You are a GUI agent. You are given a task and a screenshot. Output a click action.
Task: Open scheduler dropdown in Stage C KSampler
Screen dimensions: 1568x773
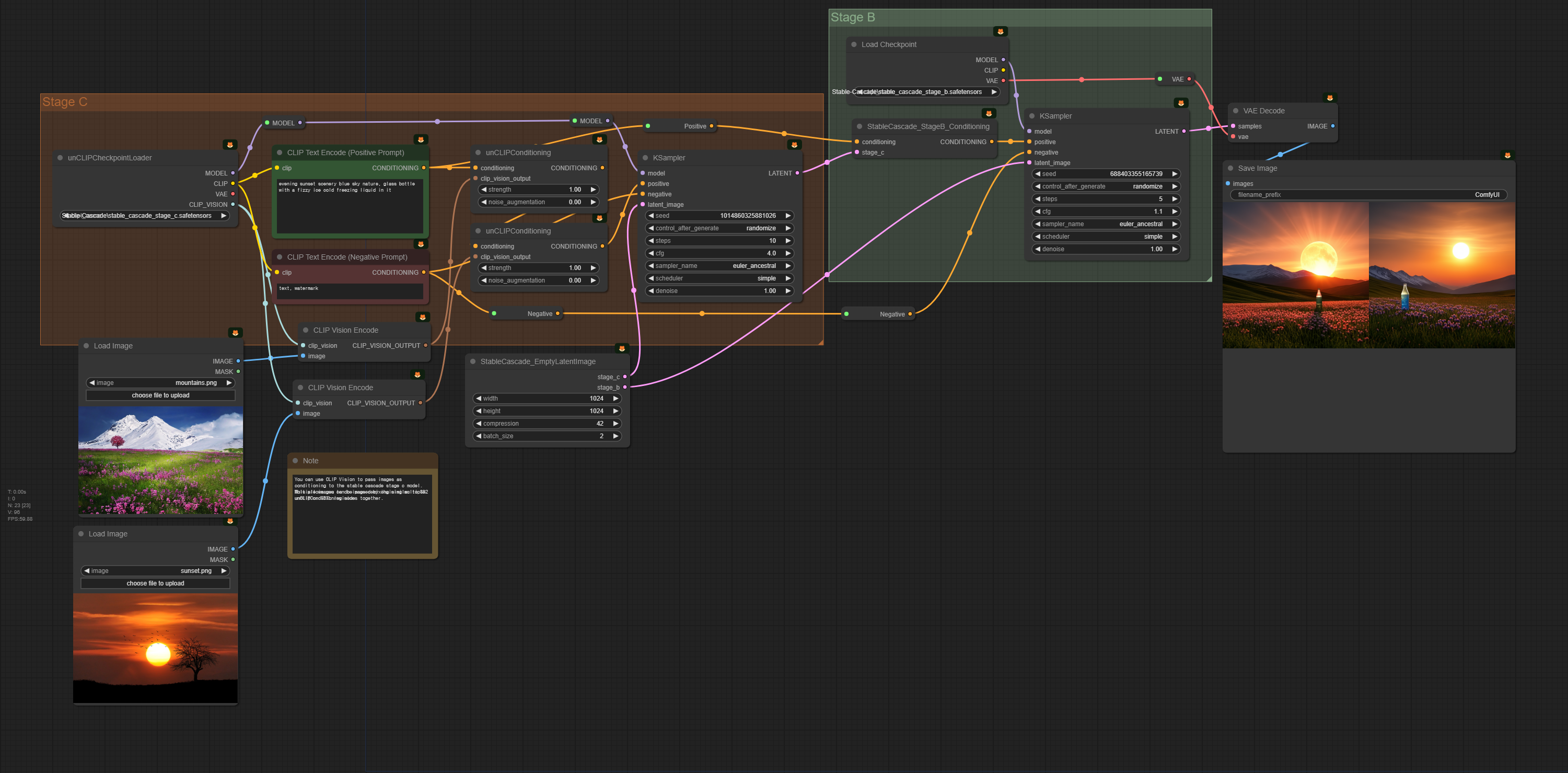[718, 278]
